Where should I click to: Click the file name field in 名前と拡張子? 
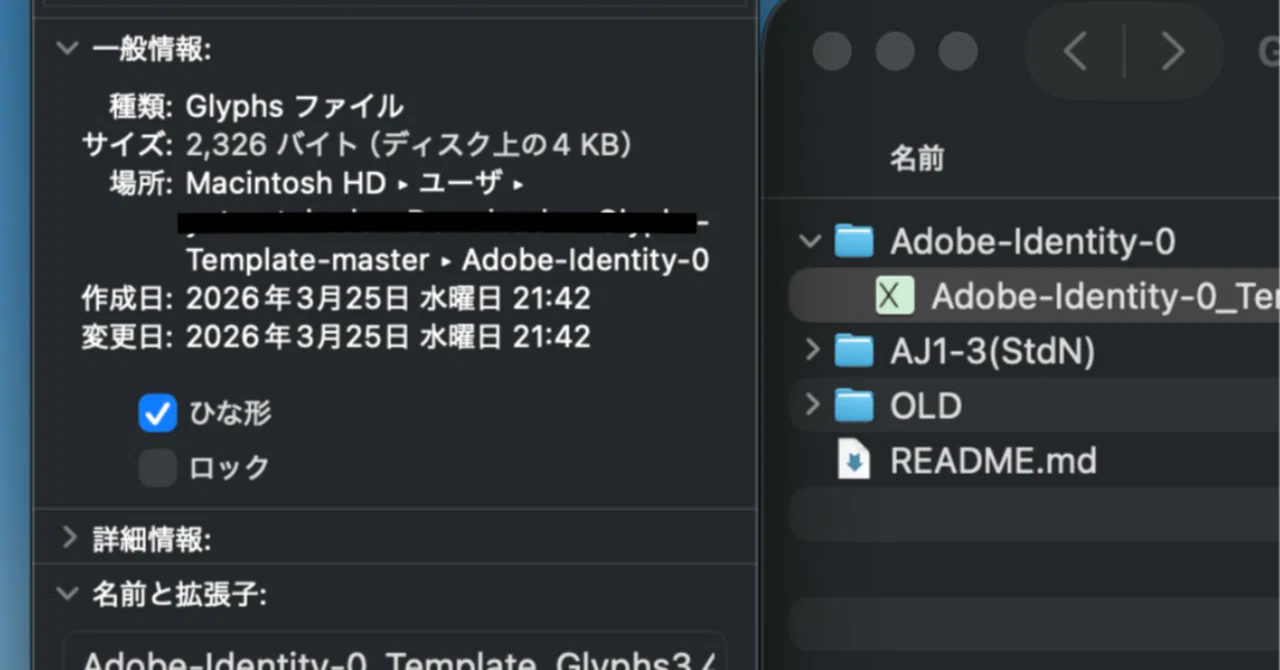click(x=395, y=650)
